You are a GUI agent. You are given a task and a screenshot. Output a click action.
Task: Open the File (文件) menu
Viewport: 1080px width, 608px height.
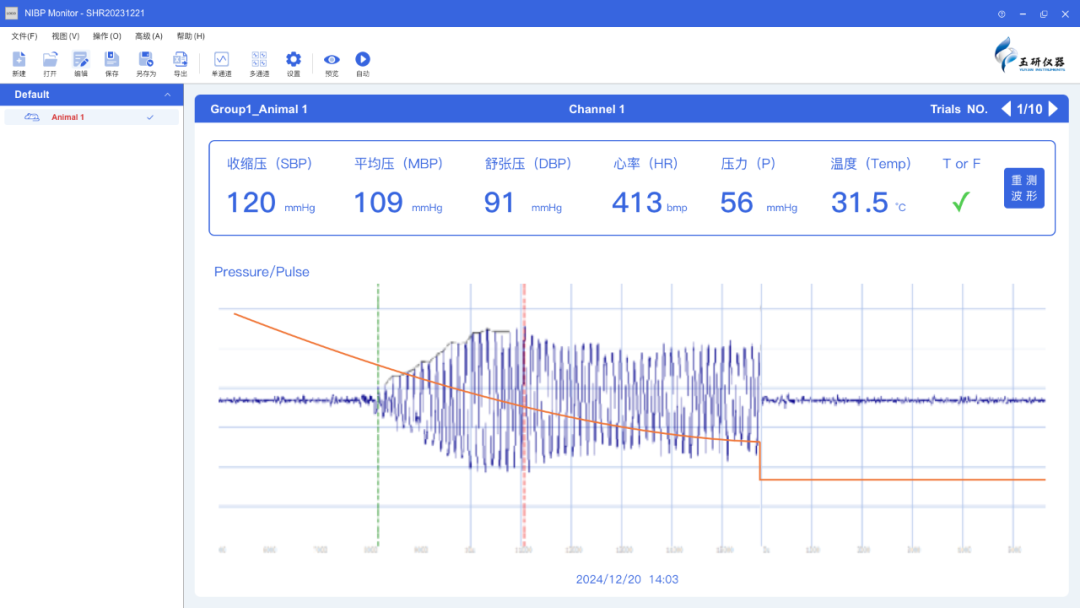pos(24,36)
